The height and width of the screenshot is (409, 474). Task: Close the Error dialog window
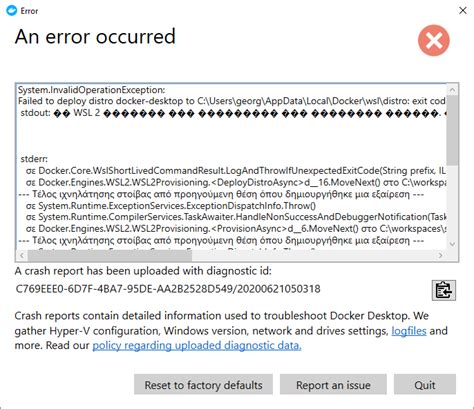463,11
